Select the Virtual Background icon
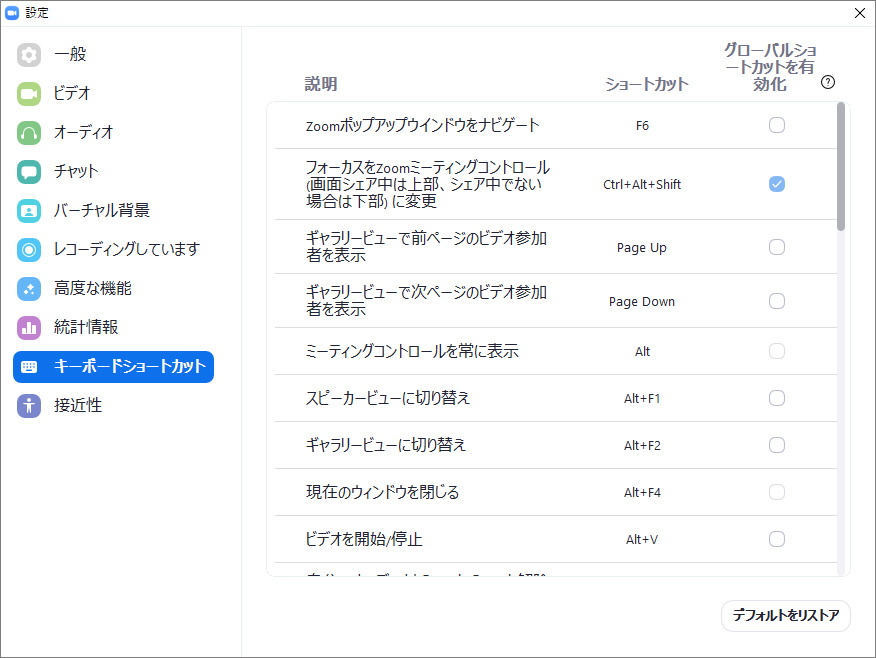 coord(29,211)
